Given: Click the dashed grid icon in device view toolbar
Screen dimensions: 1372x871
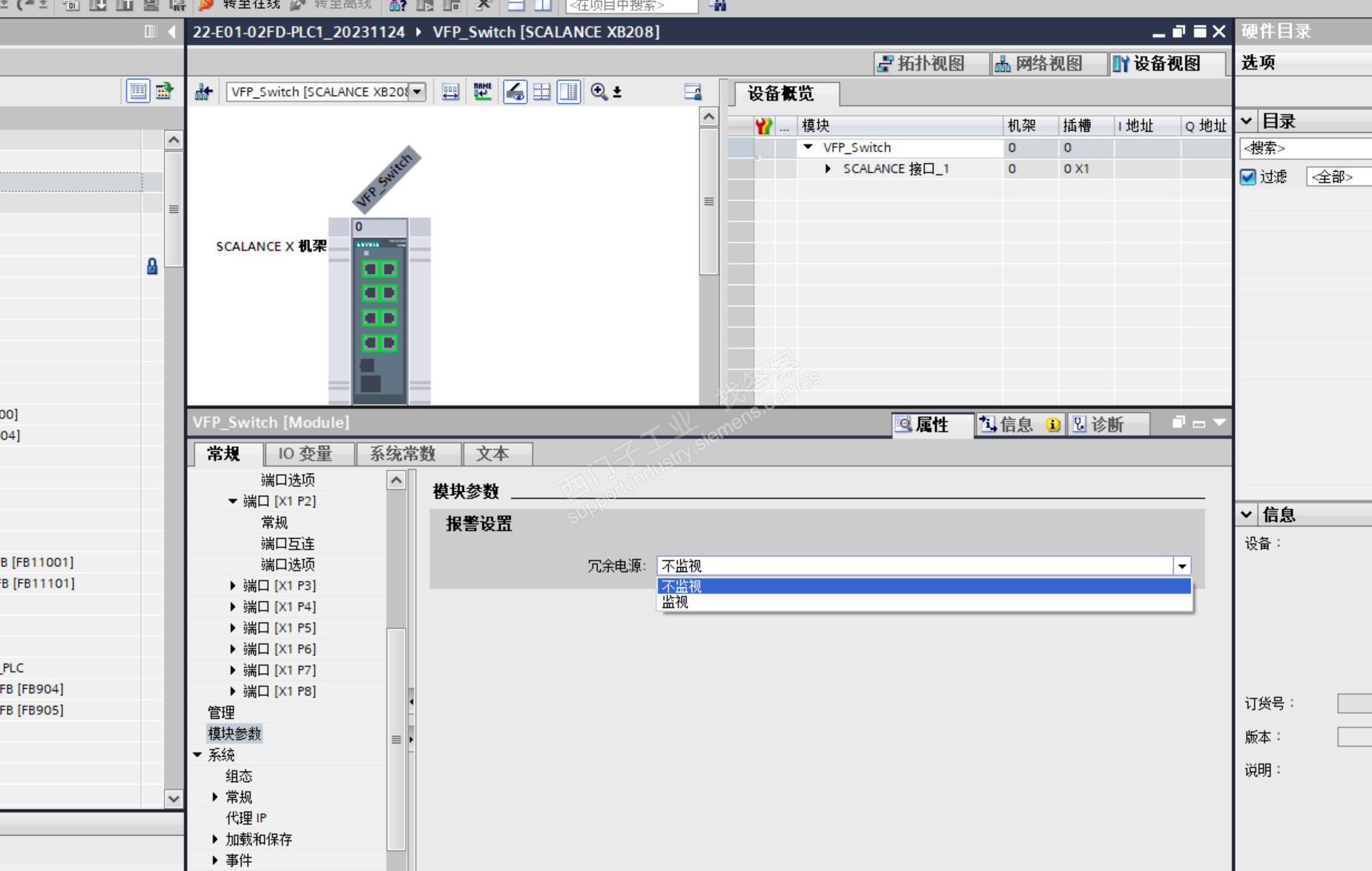Looking at the screenshot, I should (x=542, y=92).
